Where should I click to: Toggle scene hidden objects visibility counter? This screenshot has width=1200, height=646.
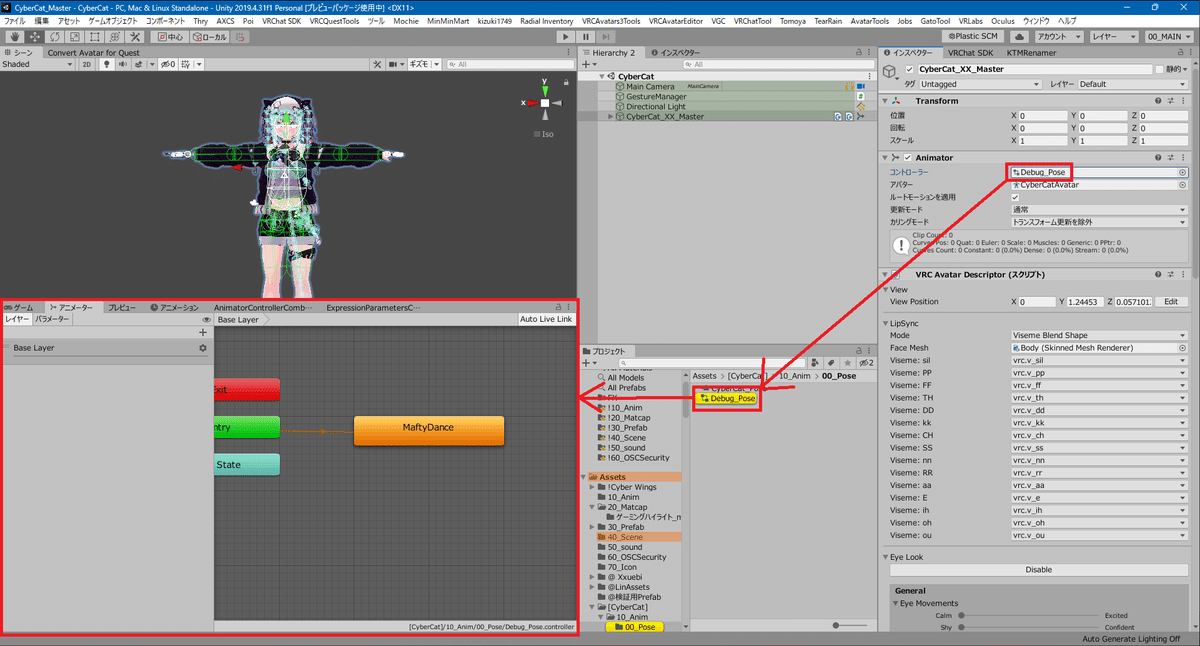(166, 64)
